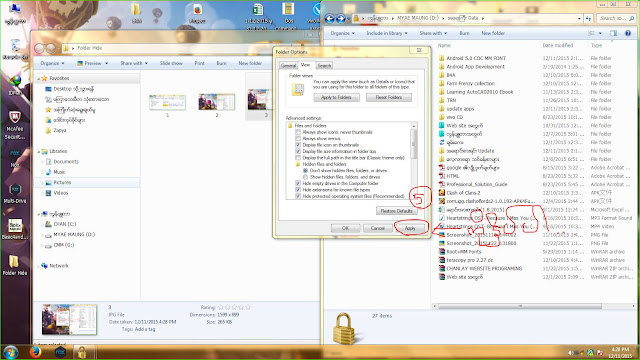
Task: Select Show hidden files, folders, and drives
Action: pyautogui.click(x=305, y=177)
